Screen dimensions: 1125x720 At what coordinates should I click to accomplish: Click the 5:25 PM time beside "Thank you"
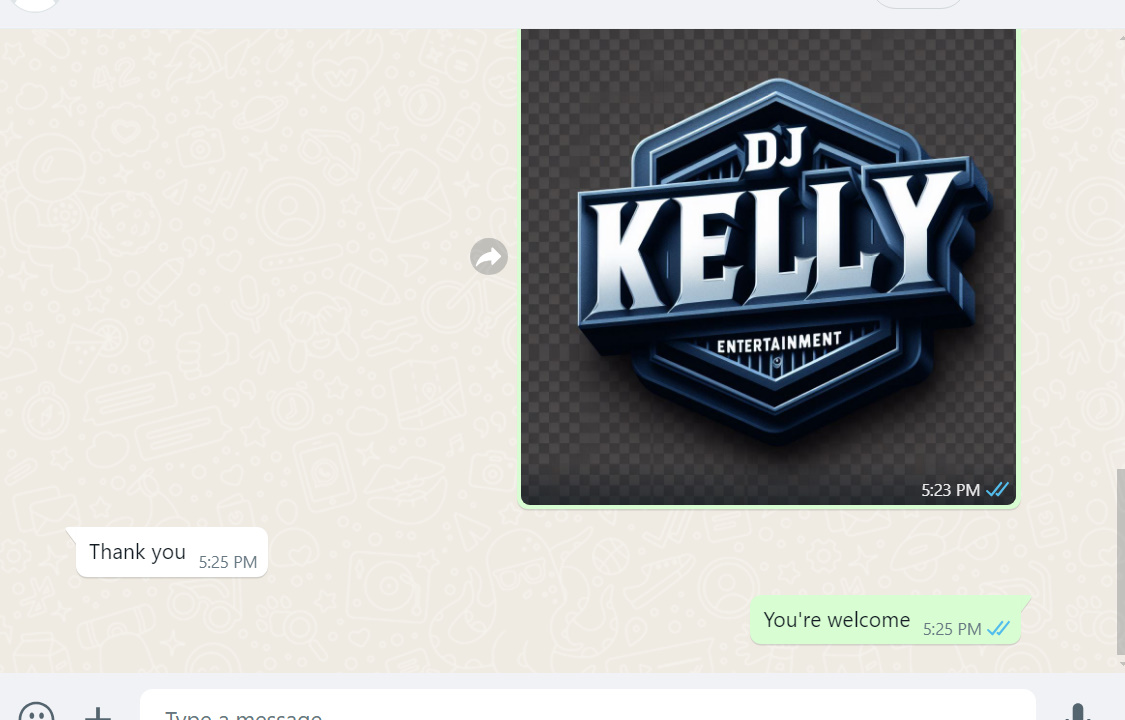point(227,562)
